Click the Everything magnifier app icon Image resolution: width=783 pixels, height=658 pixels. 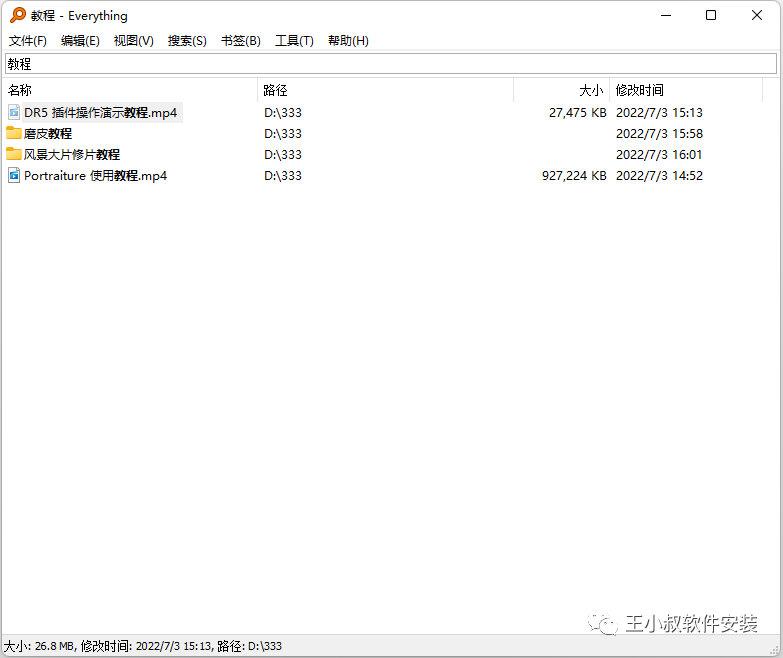18,15
